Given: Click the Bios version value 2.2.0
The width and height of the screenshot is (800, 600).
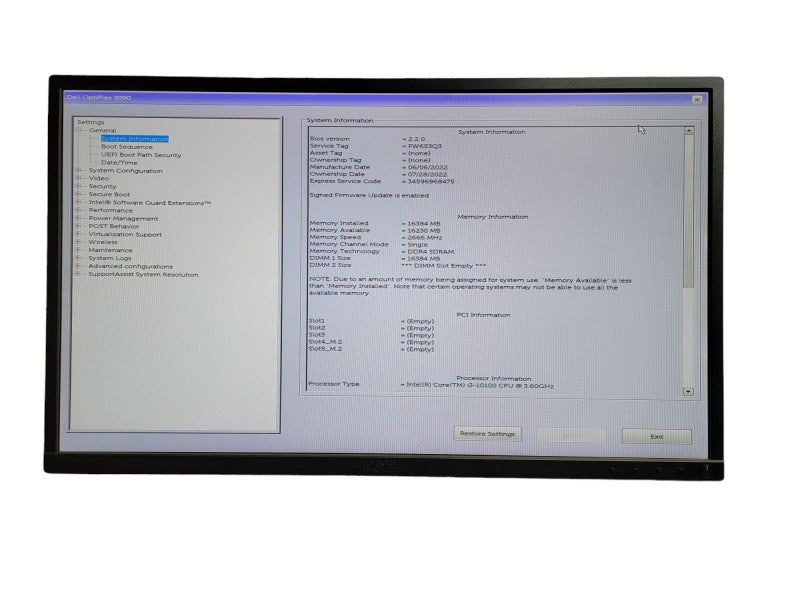Looking at the screenshot, I should [x=416, y=139].
